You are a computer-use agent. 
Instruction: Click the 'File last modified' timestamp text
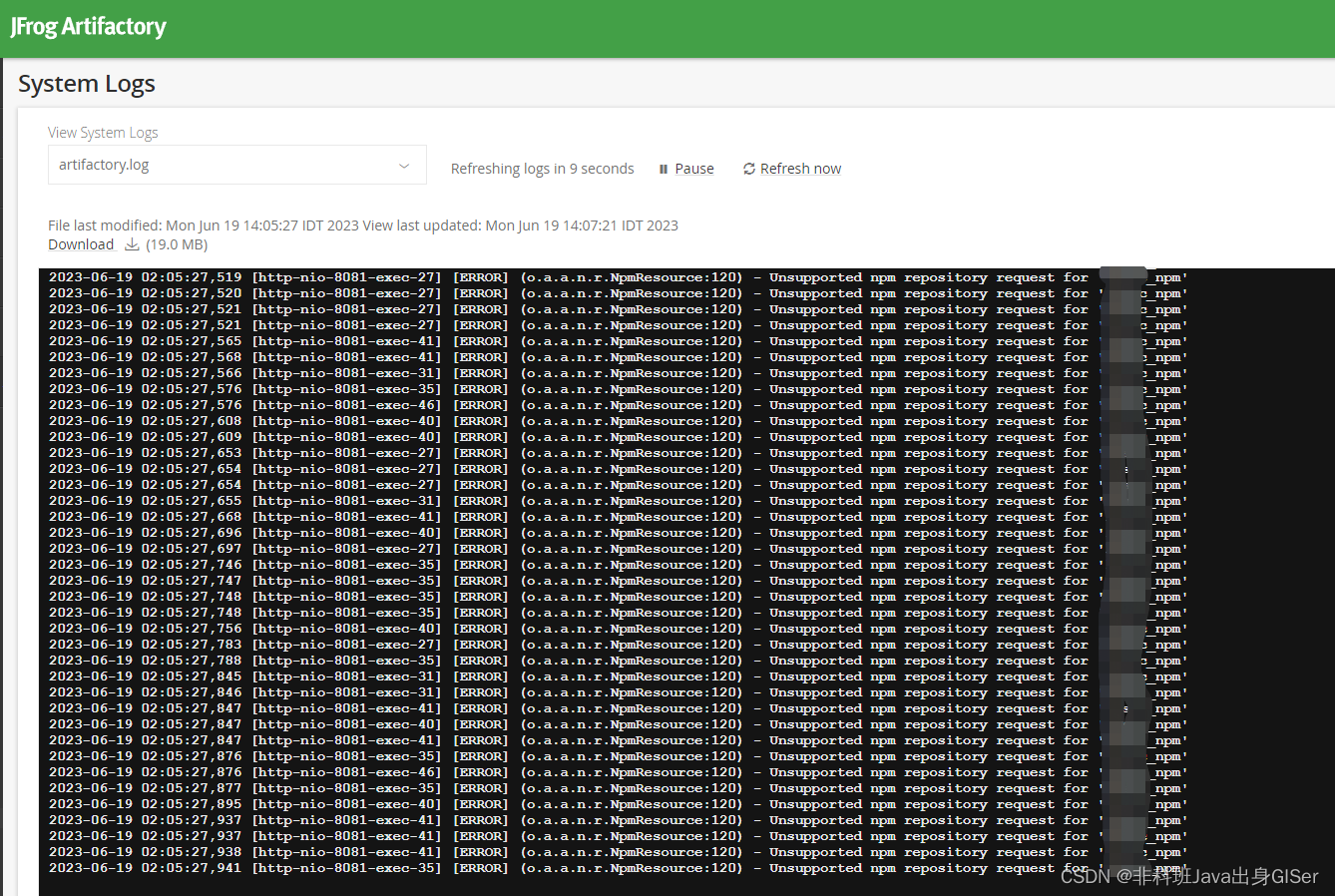(204, 225)
